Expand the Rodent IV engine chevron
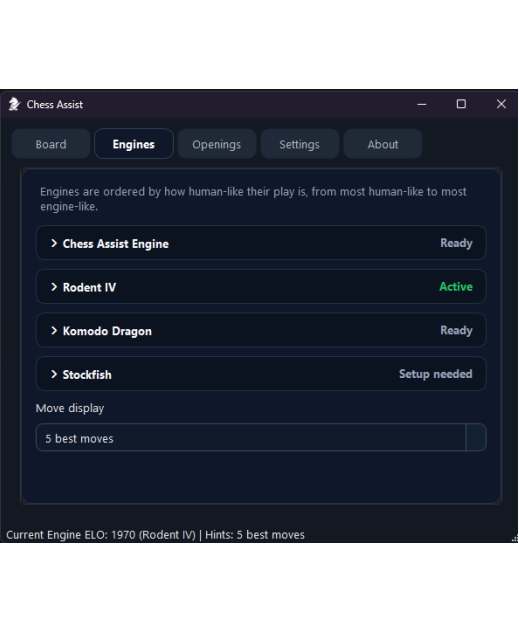Image resolution: width=519 pixels, height=624 pixels. pos(54,287)
